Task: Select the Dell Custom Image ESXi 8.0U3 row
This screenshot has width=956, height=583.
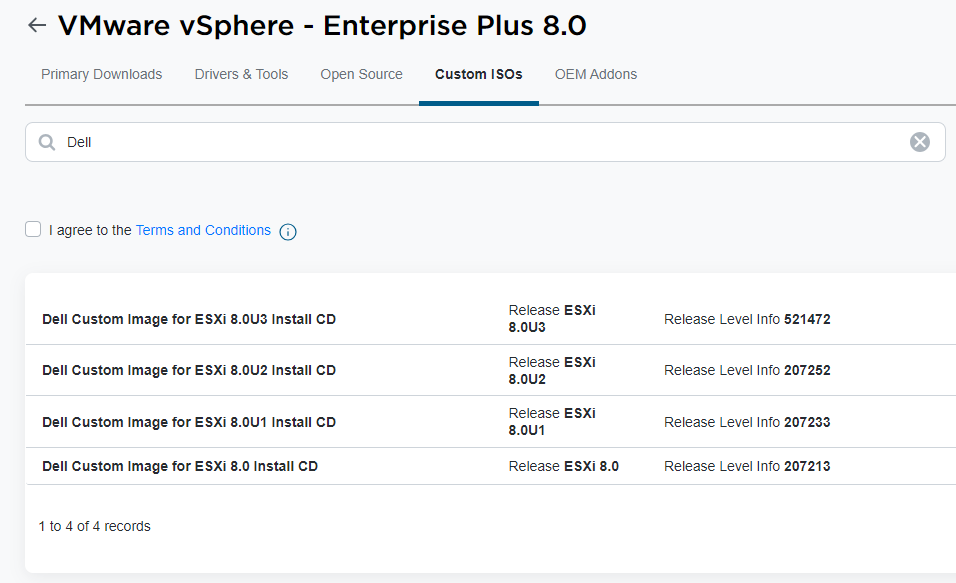Action: click(189, 318)
